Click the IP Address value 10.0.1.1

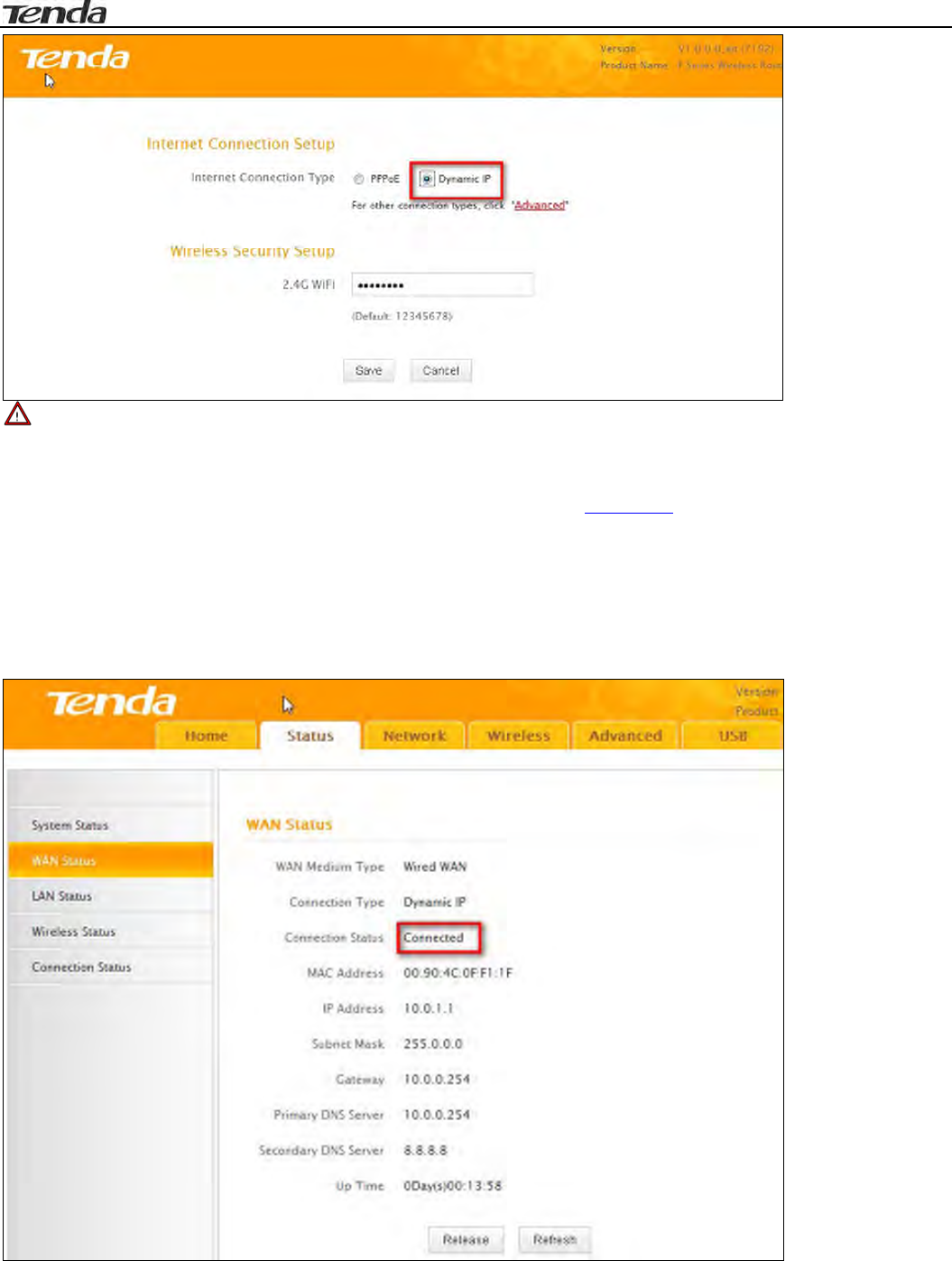click(x=429, y=1008)
